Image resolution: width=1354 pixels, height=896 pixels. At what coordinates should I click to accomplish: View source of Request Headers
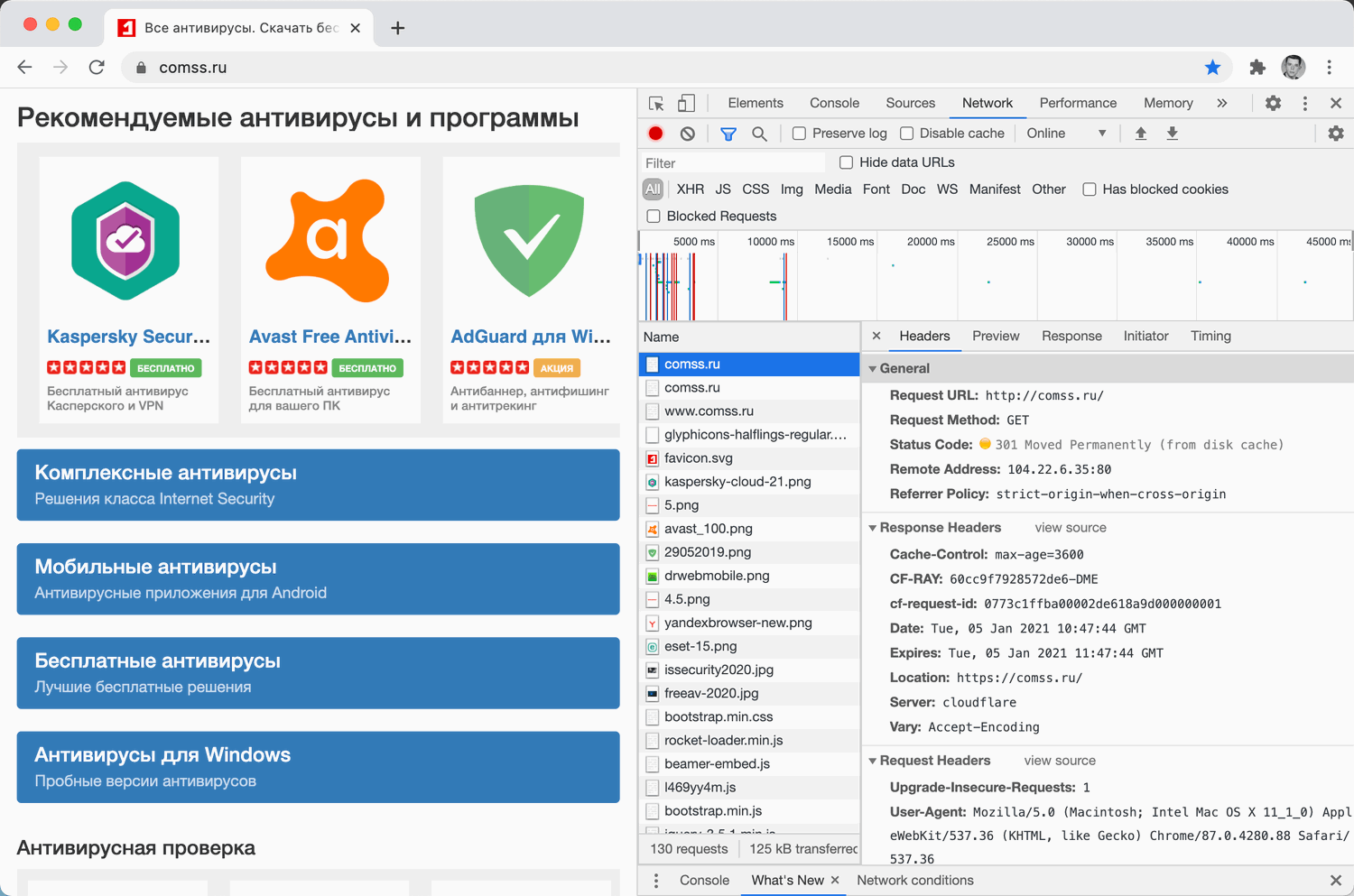(1060, 761)
